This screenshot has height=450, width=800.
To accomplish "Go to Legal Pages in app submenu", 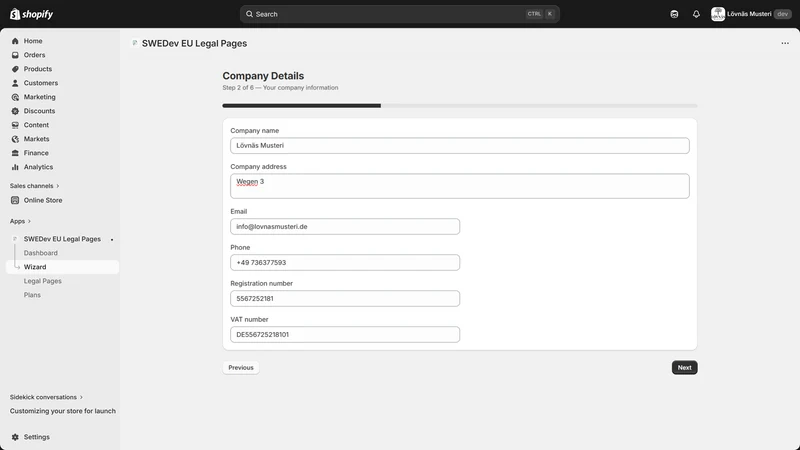I will point(42,281).
